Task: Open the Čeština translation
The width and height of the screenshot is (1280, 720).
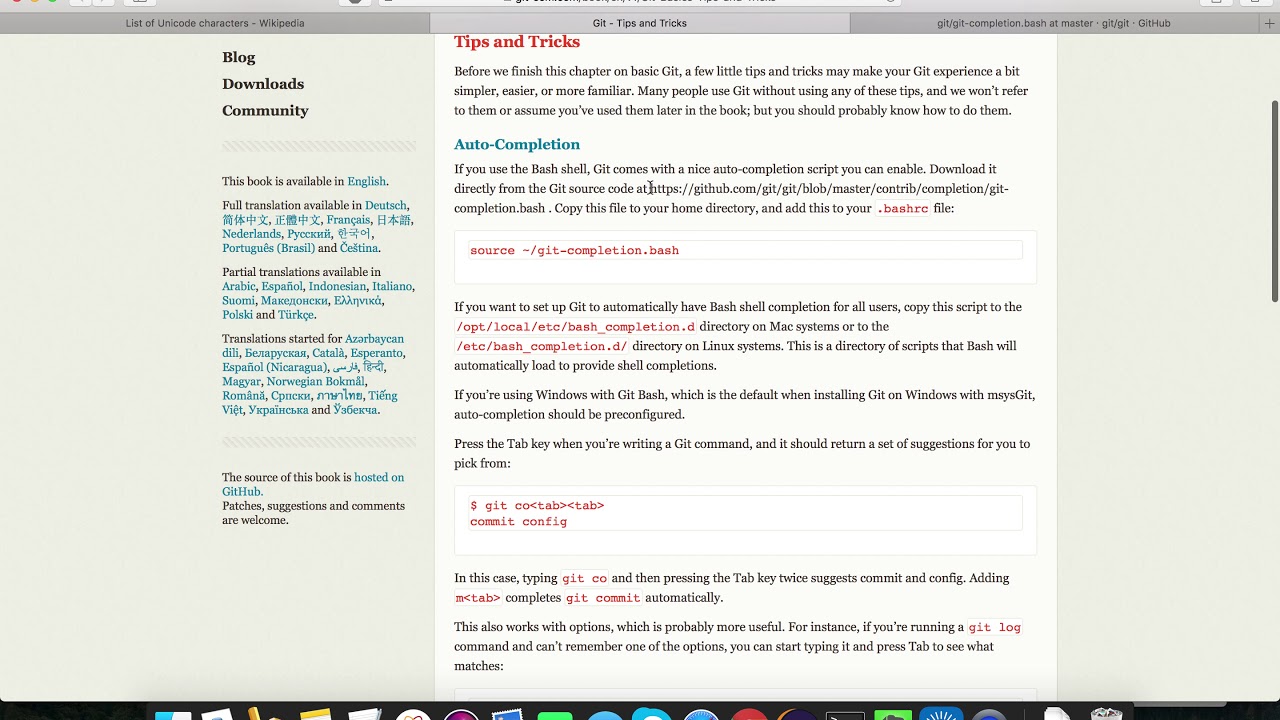Action: (x=359, y=248)
